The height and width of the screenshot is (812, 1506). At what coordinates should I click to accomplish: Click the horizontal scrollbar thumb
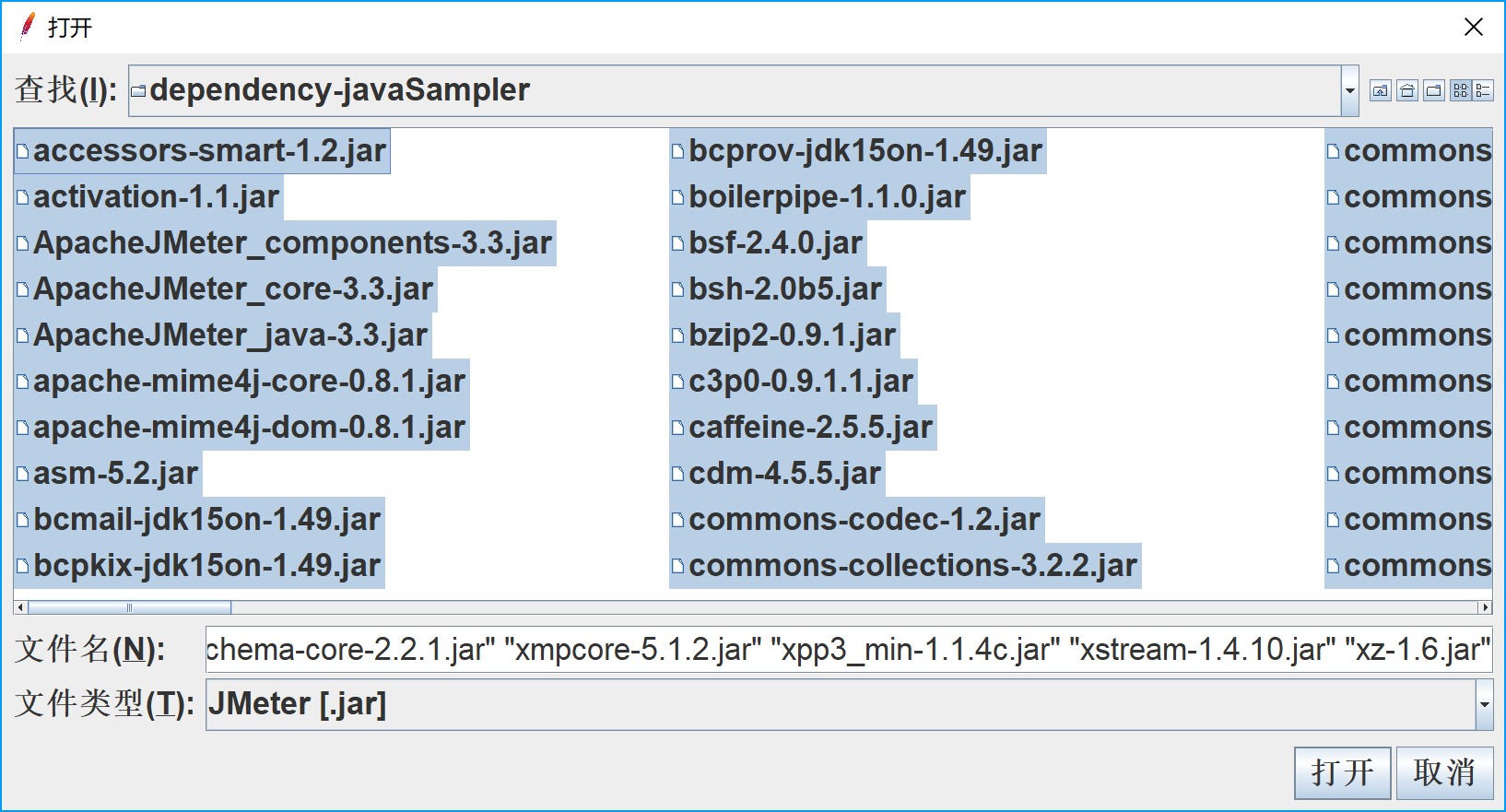click(x=130, y=607)
